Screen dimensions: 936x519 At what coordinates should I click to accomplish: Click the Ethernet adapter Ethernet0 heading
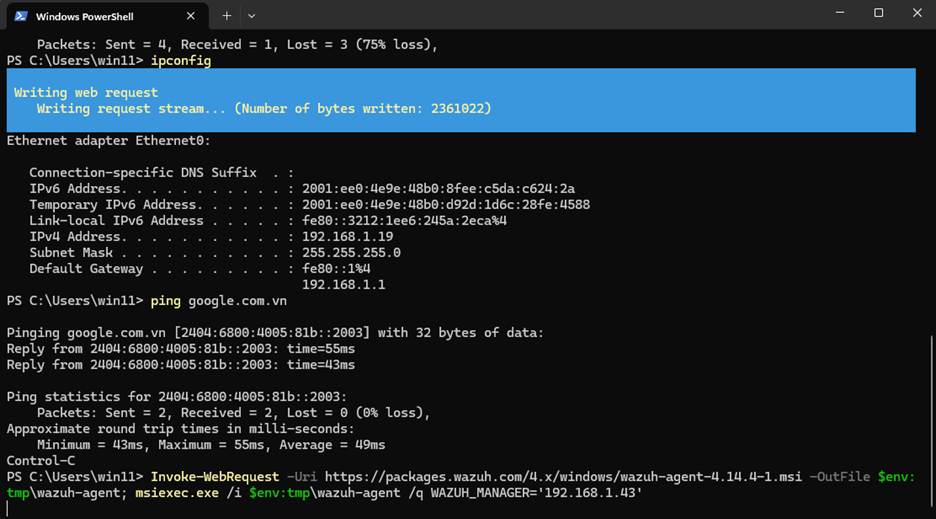pos(109,141)
